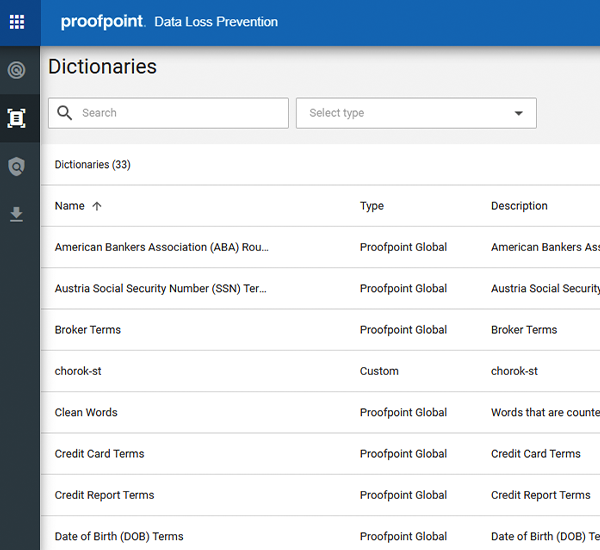Sort by the Type column header

point(372,206)
